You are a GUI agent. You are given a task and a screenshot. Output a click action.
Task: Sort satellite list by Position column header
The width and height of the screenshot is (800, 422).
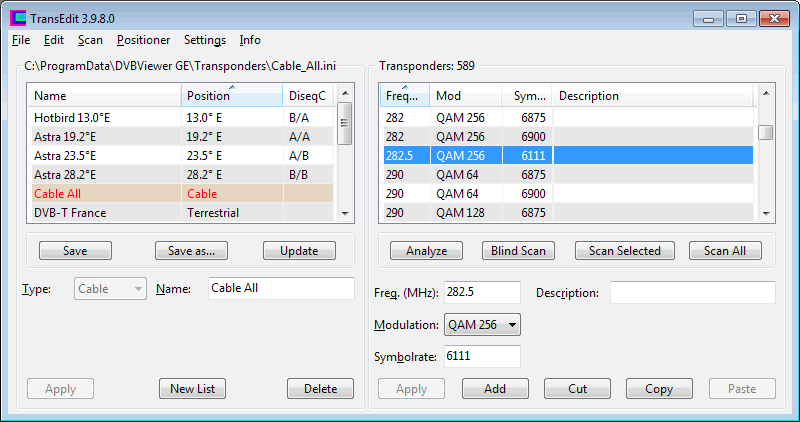pos(231,96)
